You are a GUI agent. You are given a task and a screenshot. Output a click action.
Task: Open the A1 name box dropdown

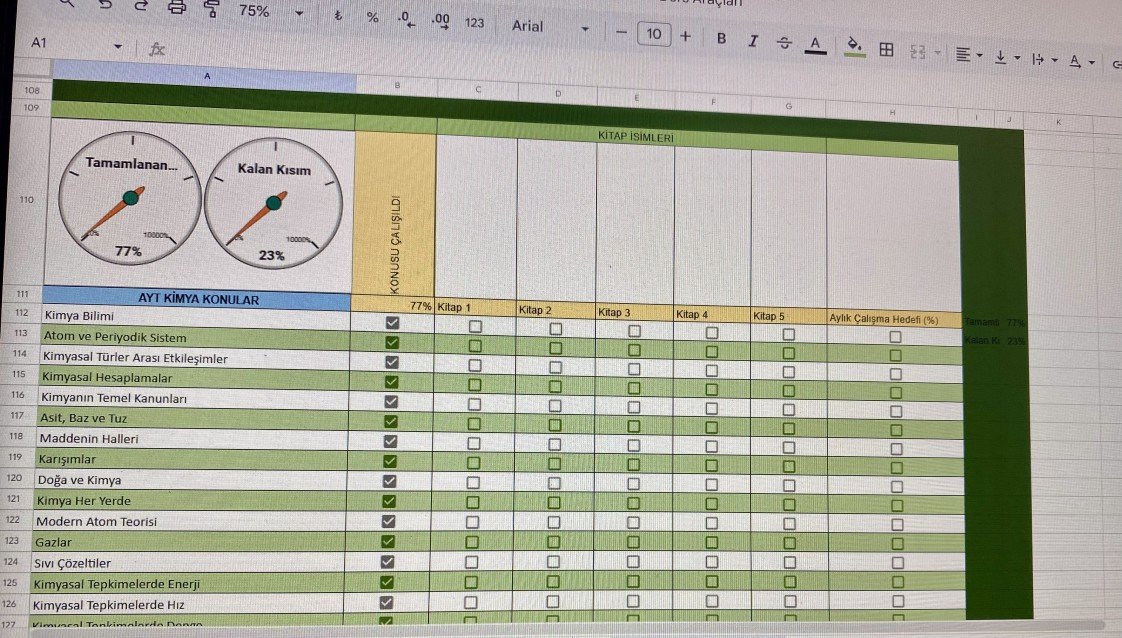click(x=118, y=47)
